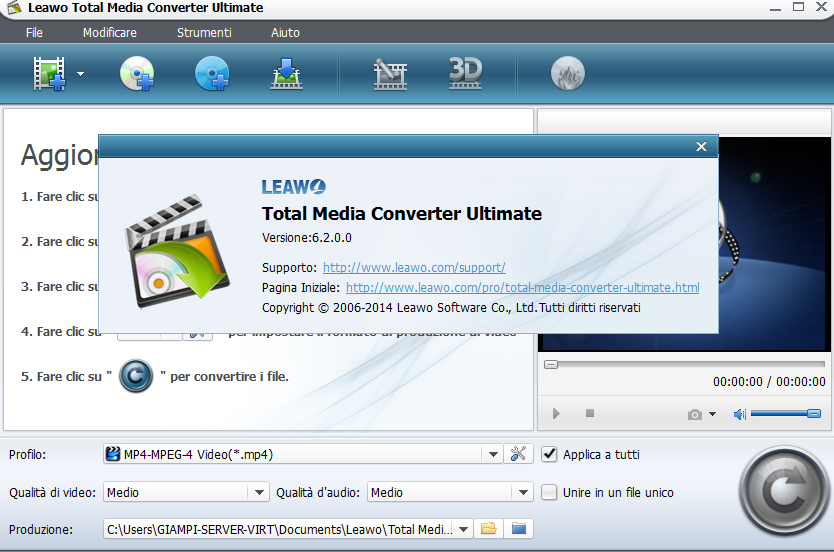The height and width of the screenshot is (552, 834).
Task: Toggle the Applica a tutti checkbox
Action: pyautogui.click(x=549, y=454)
